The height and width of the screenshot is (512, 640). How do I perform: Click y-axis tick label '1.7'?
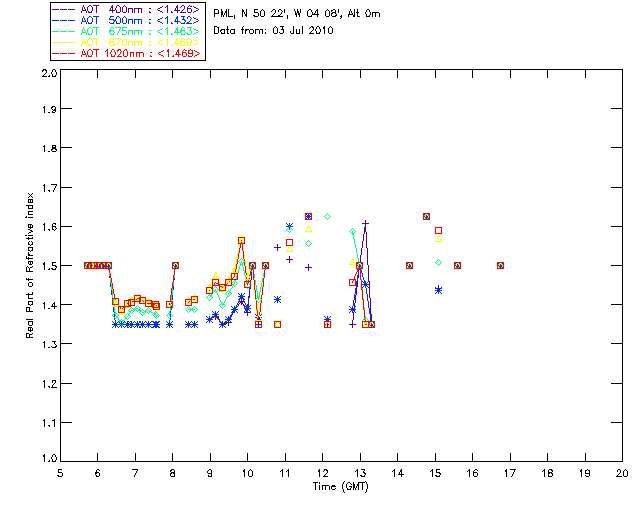[x=49, y=188]
